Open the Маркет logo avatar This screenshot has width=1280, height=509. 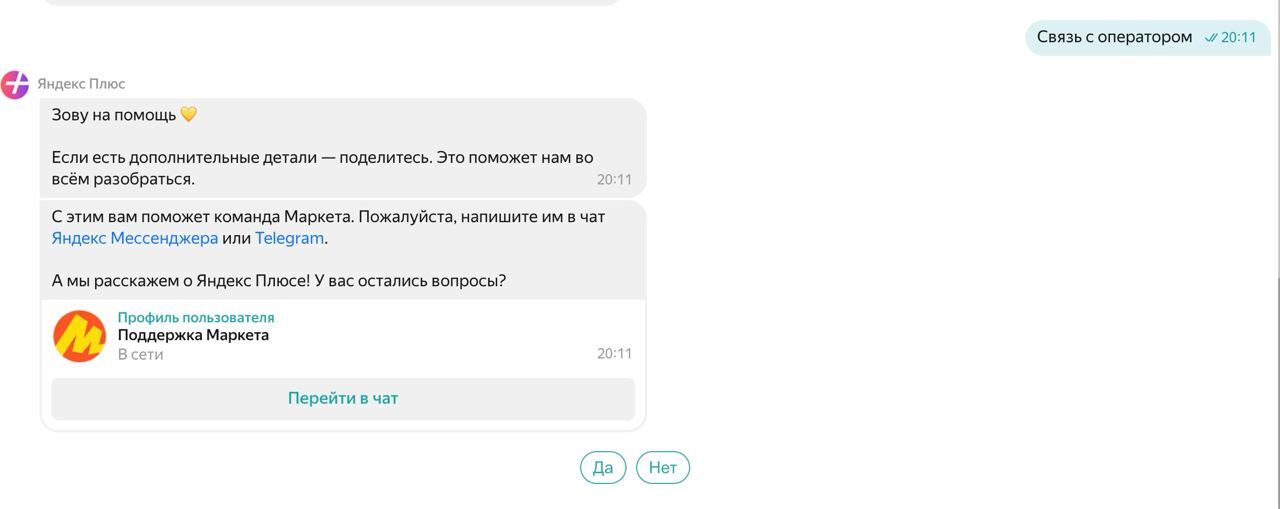click(x=80, y=336)
